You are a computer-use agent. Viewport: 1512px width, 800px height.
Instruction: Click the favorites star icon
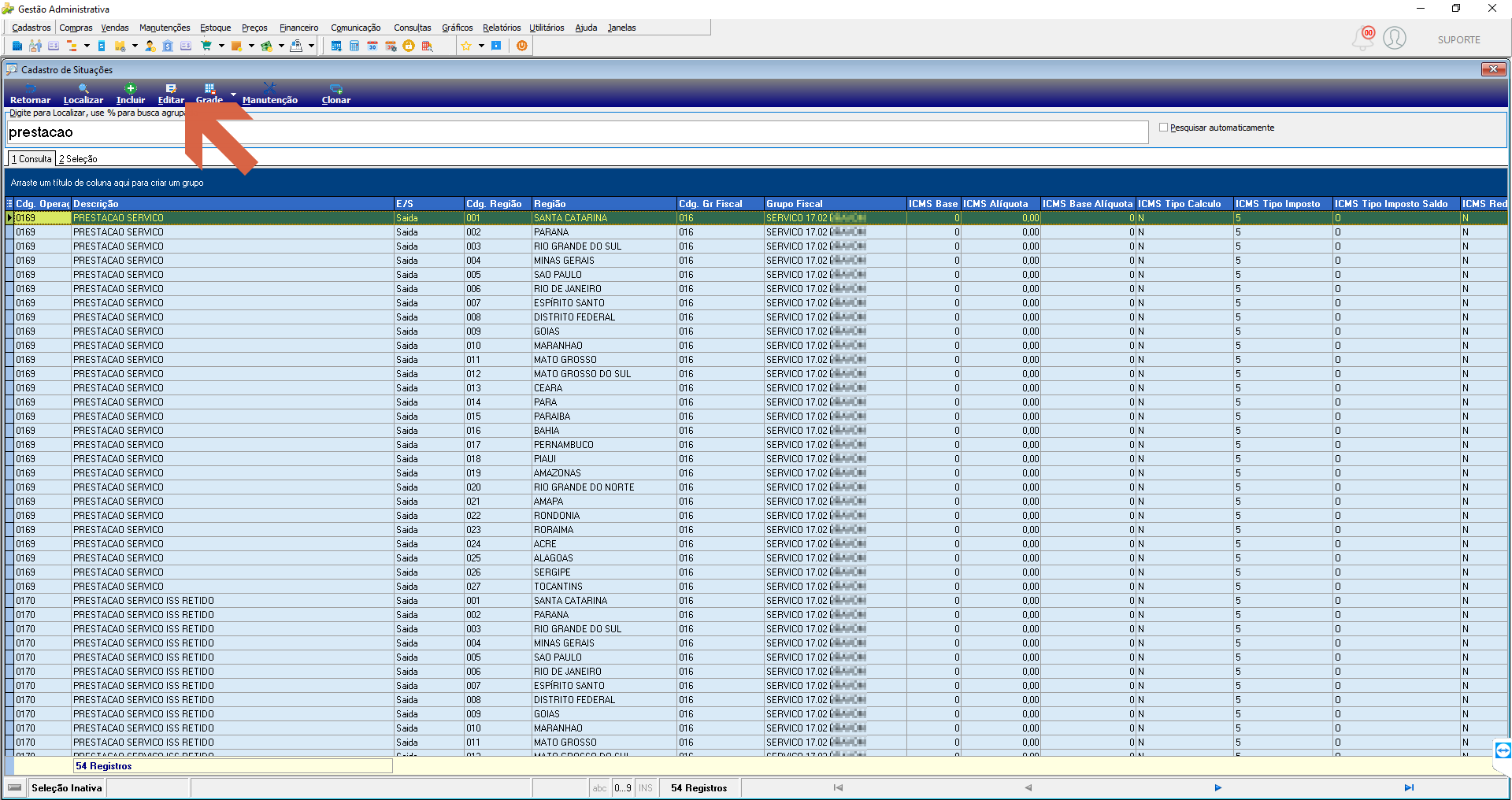466,46
